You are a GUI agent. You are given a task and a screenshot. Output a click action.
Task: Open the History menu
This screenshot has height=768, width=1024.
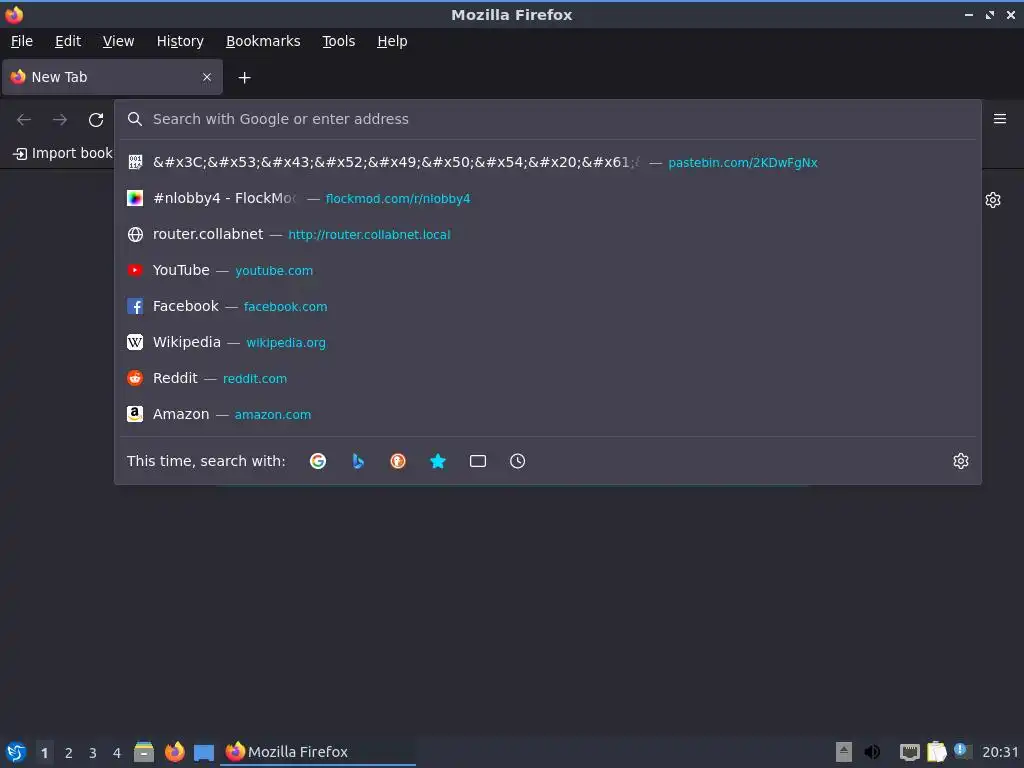tap(180, 41)
